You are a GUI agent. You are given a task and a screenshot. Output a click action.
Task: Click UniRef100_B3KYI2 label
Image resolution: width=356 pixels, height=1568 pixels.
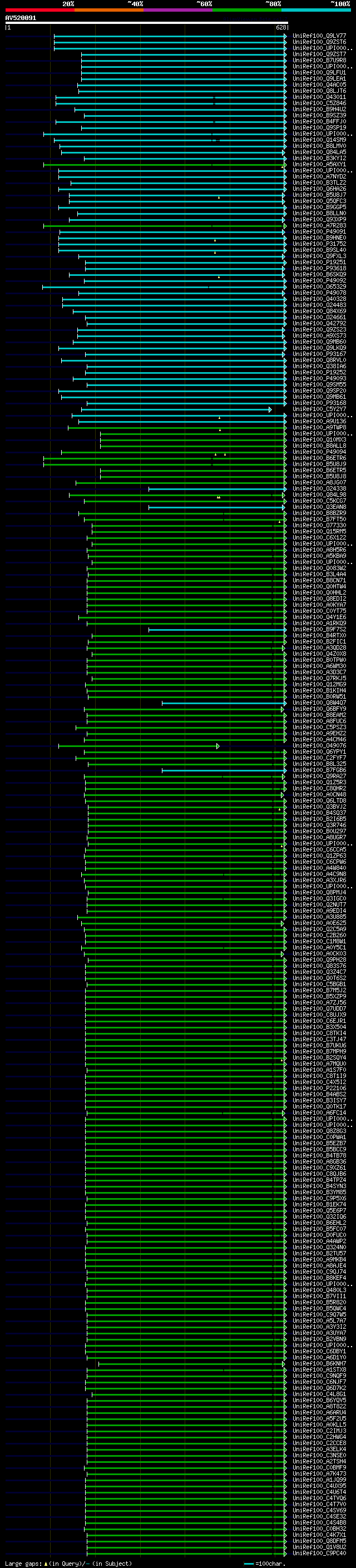[319, 159]
